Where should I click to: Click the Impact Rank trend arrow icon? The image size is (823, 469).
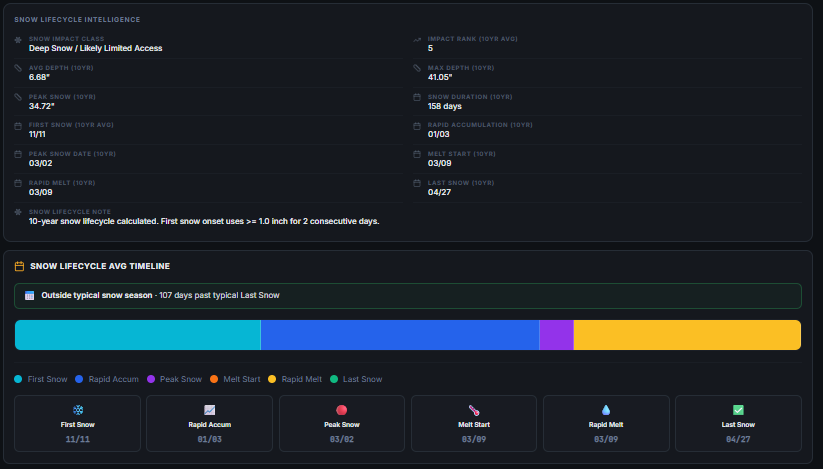click(417, 40)
